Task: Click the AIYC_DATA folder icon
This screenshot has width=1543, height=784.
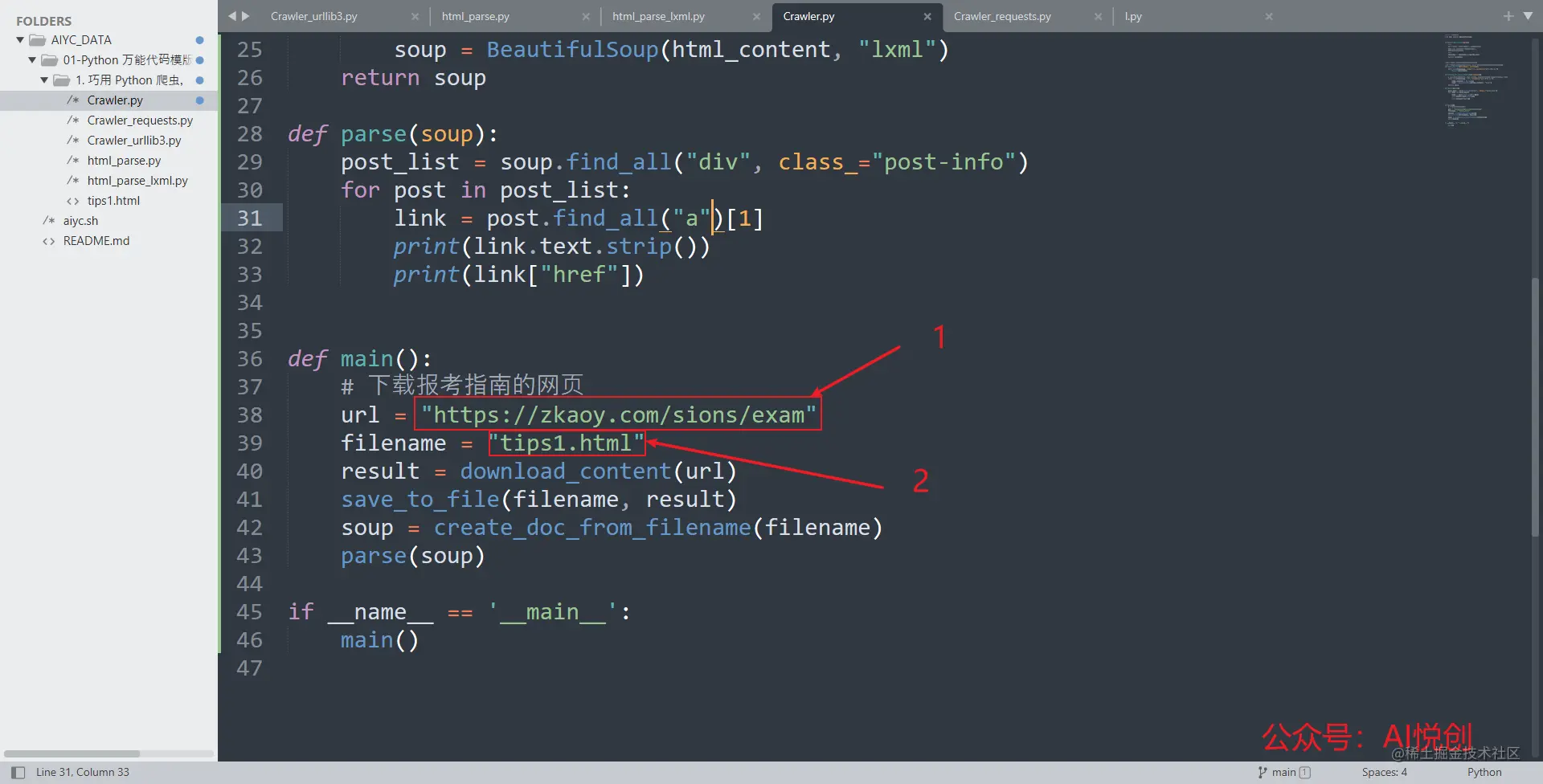Action: coord(37,40)
